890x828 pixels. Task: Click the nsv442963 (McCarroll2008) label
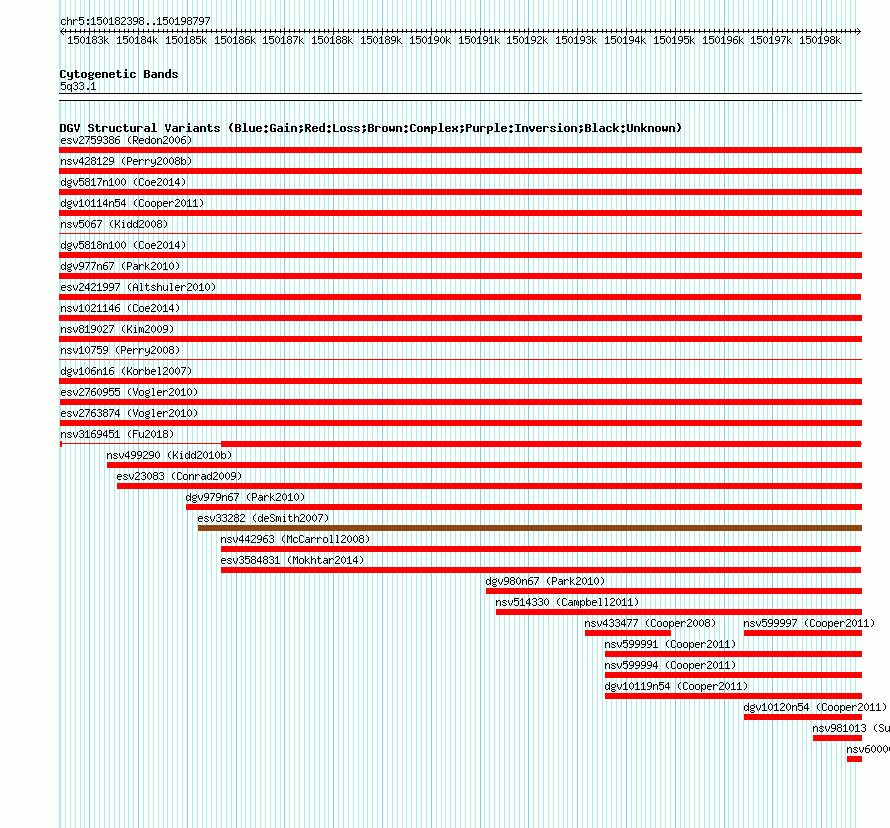[295, 539]
